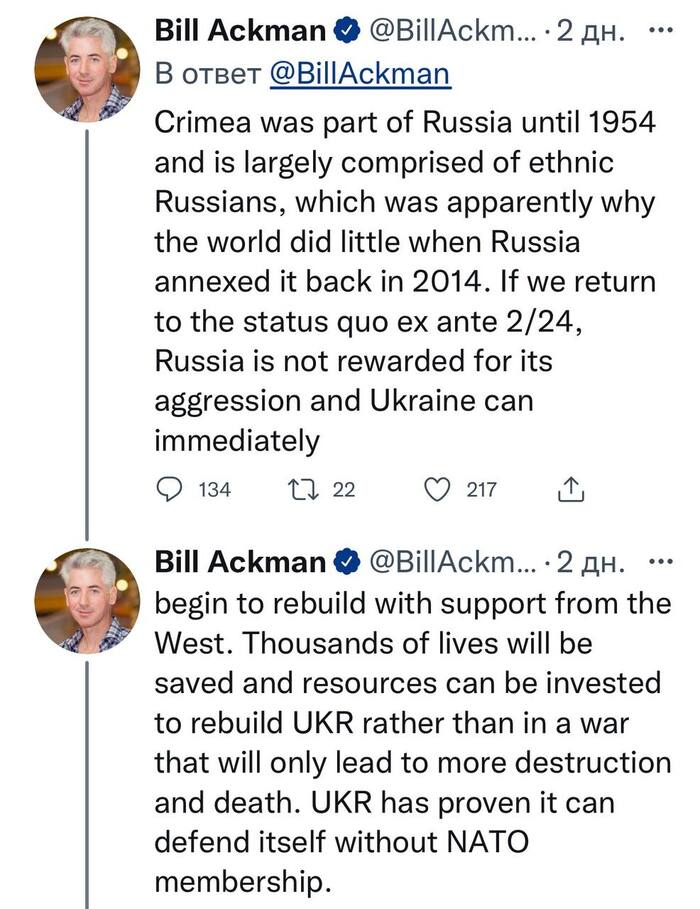Click the "2 дн." timestamp on the first tweet

590,32
